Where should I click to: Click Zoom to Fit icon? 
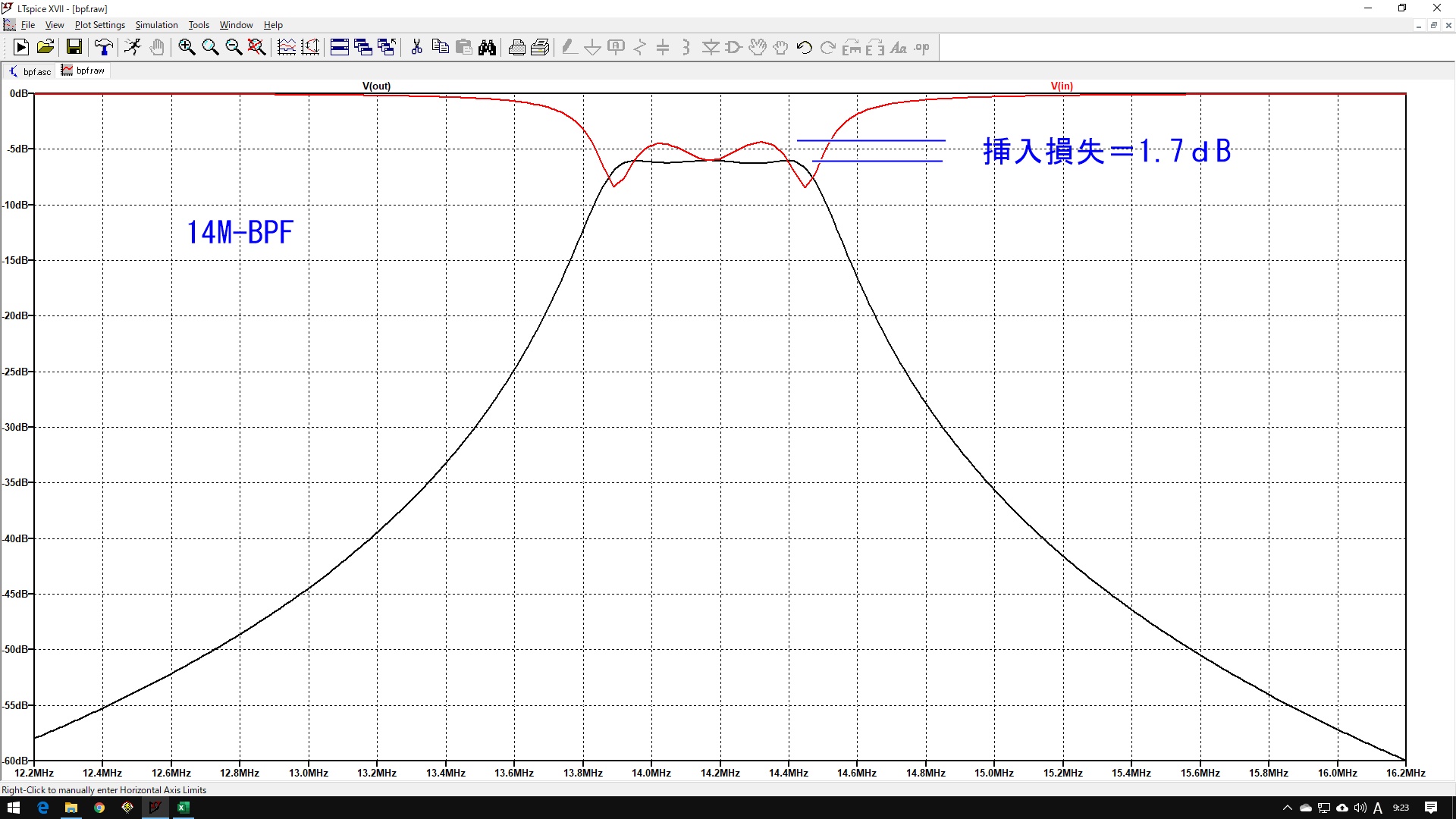(x=257, y=48)
